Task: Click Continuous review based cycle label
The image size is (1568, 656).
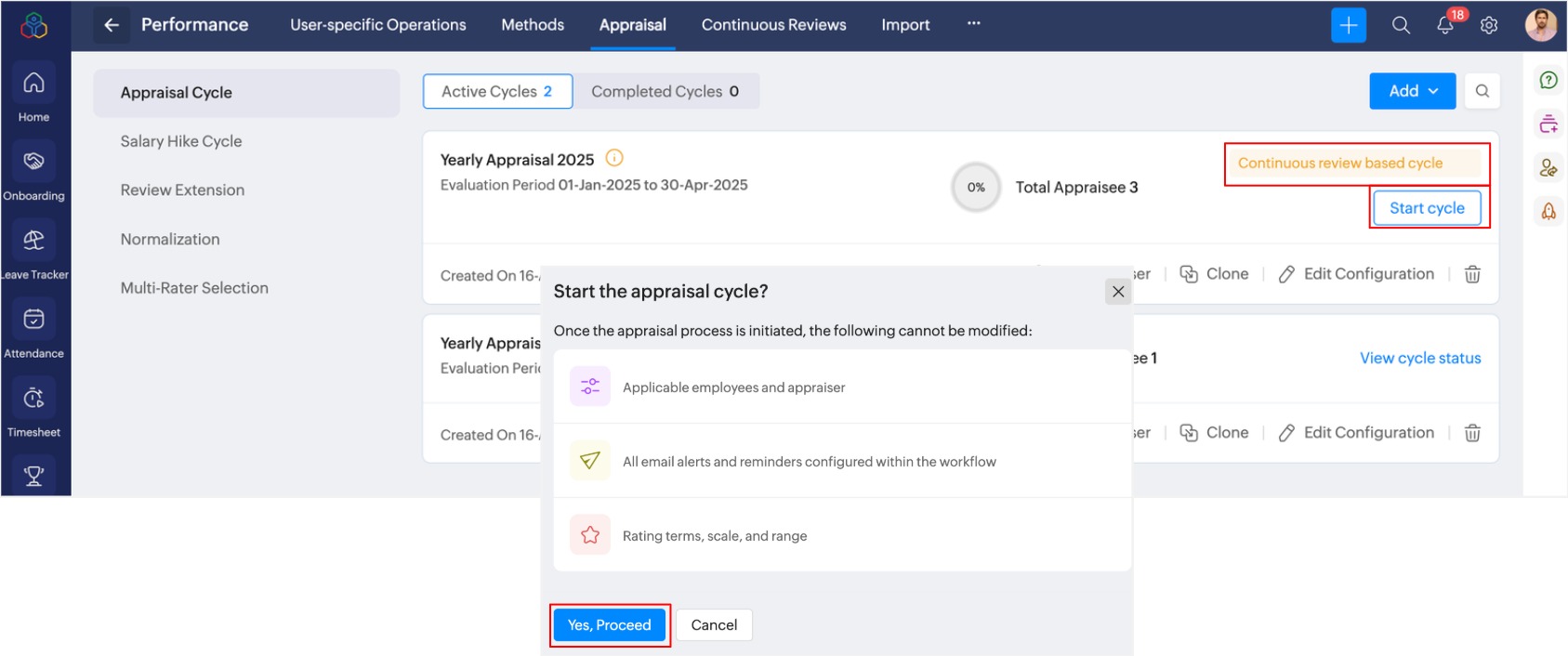Action: click(x=1340, y=164)
